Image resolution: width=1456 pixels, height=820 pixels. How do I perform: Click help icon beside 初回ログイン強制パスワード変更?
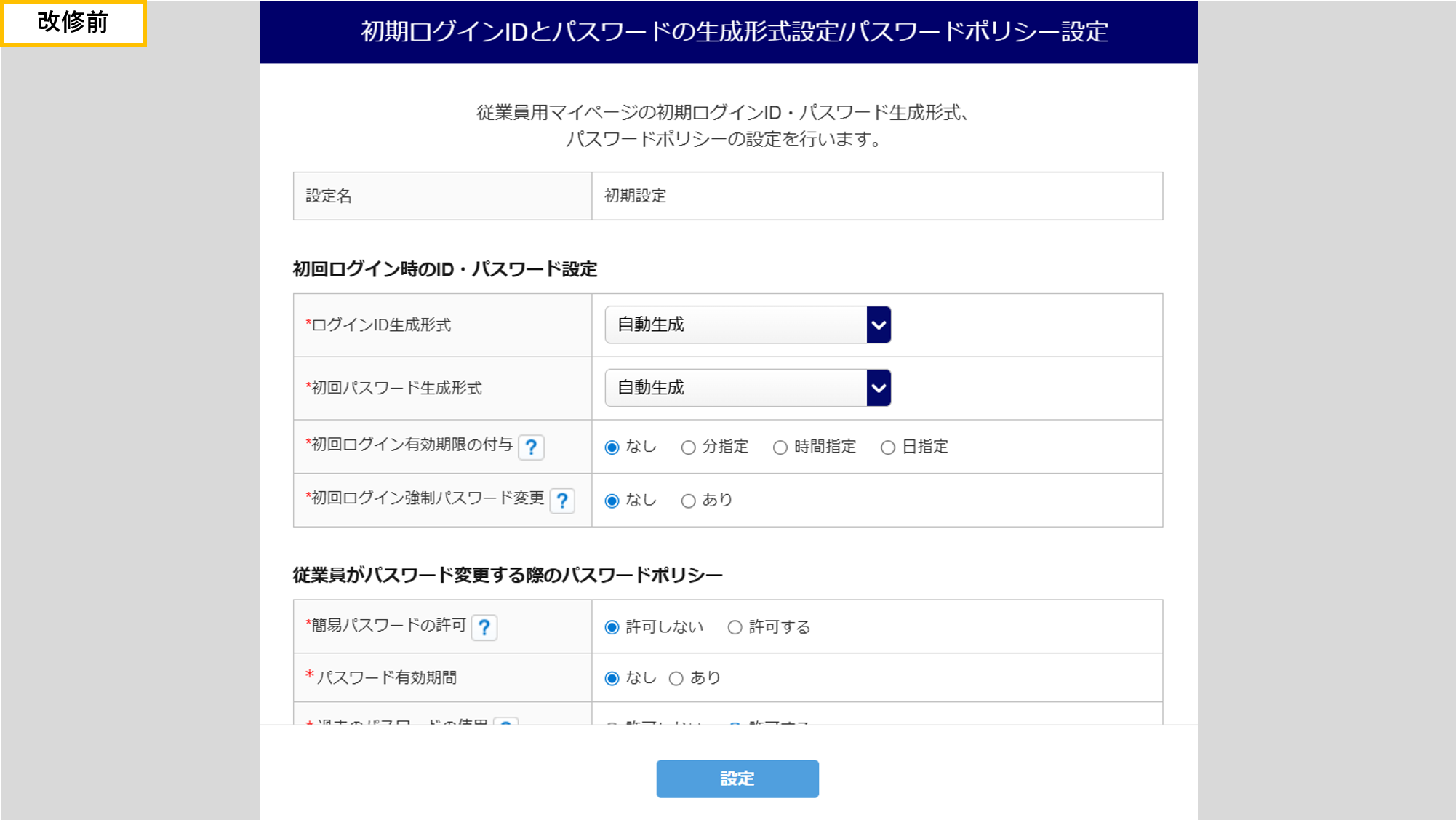pyautogui.click(x=562, y=501)
